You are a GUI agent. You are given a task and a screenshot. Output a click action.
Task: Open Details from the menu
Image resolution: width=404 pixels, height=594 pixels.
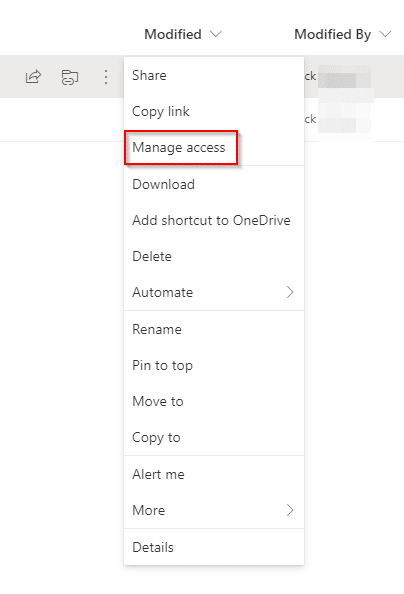pyautogui.click(x=214, y=547)
